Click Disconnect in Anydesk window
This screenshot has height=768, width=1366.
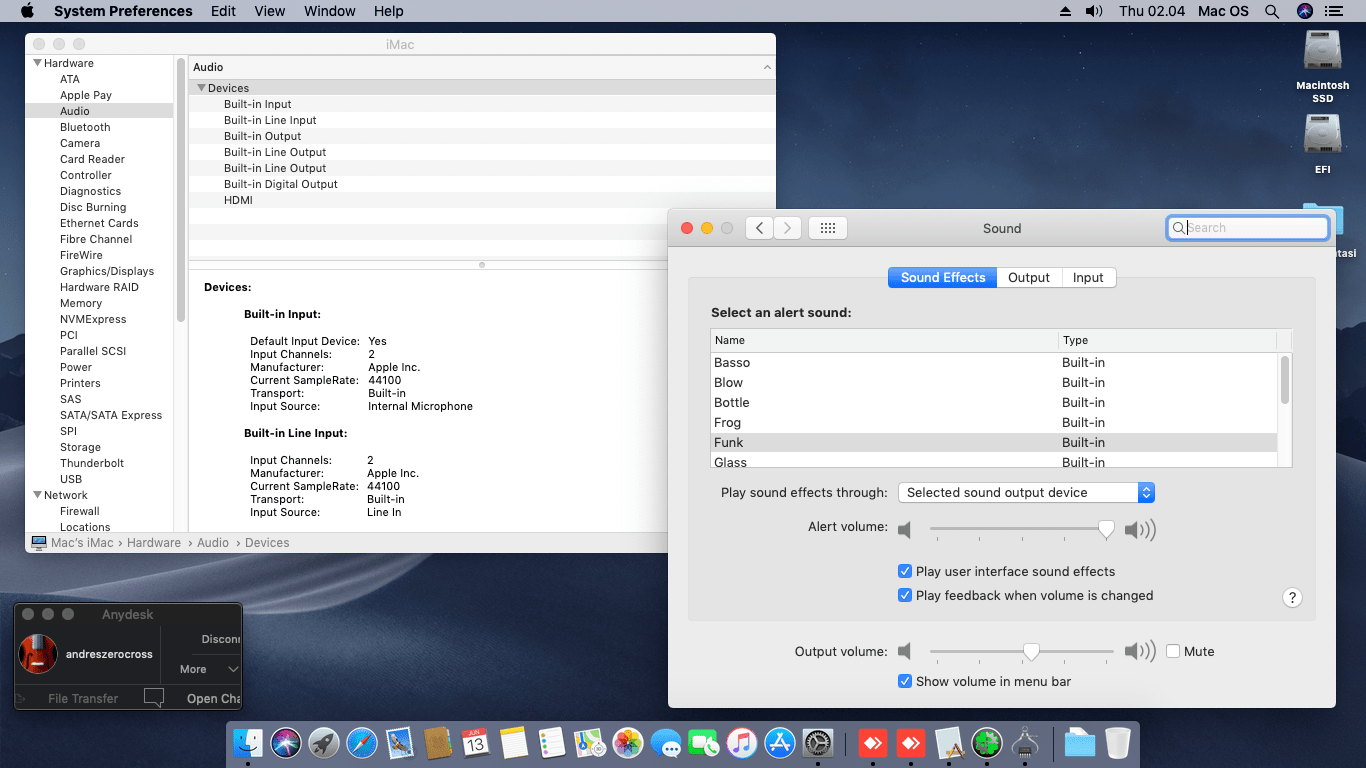pyautogui.click(x=220, y=639)
